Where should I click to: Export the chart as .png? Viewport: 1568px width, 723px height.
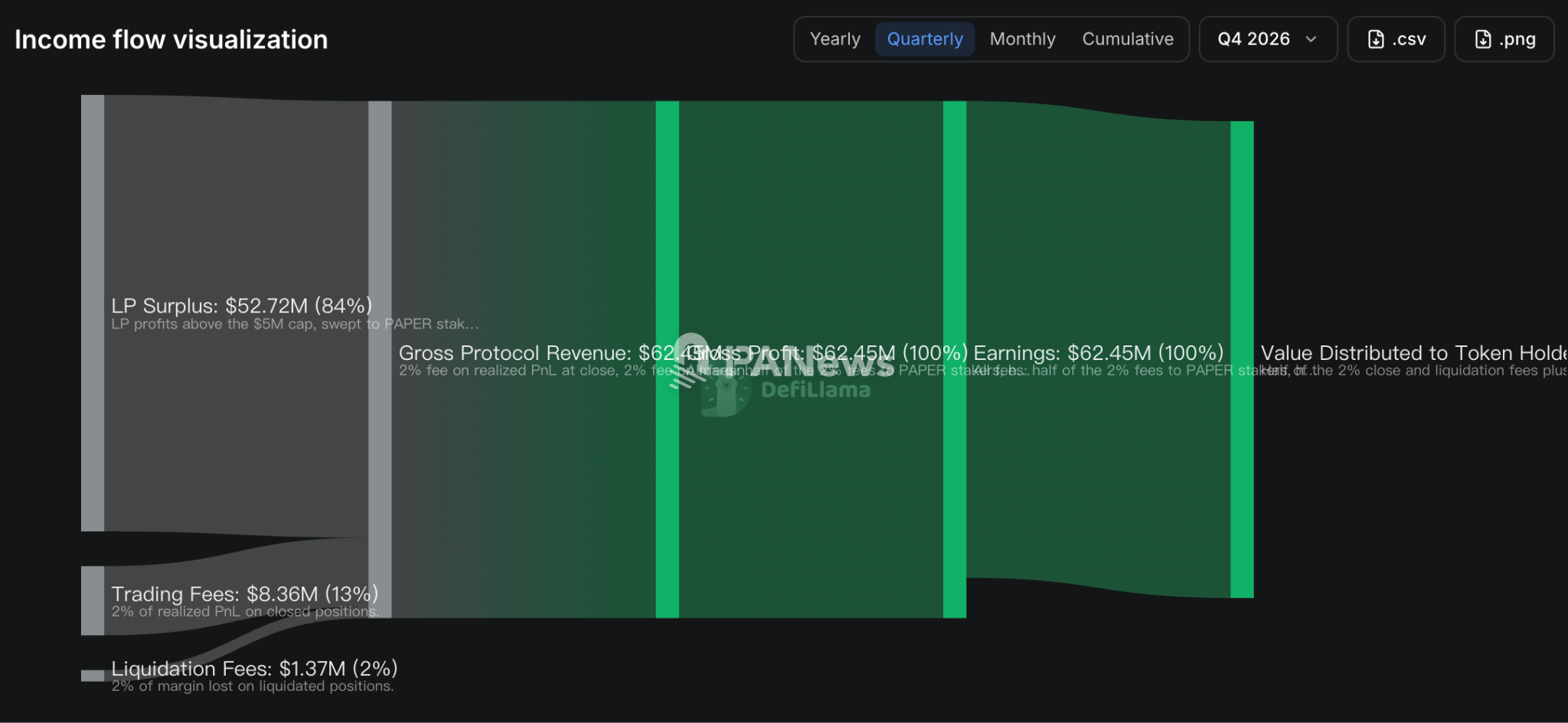(x=1504, y=39)
